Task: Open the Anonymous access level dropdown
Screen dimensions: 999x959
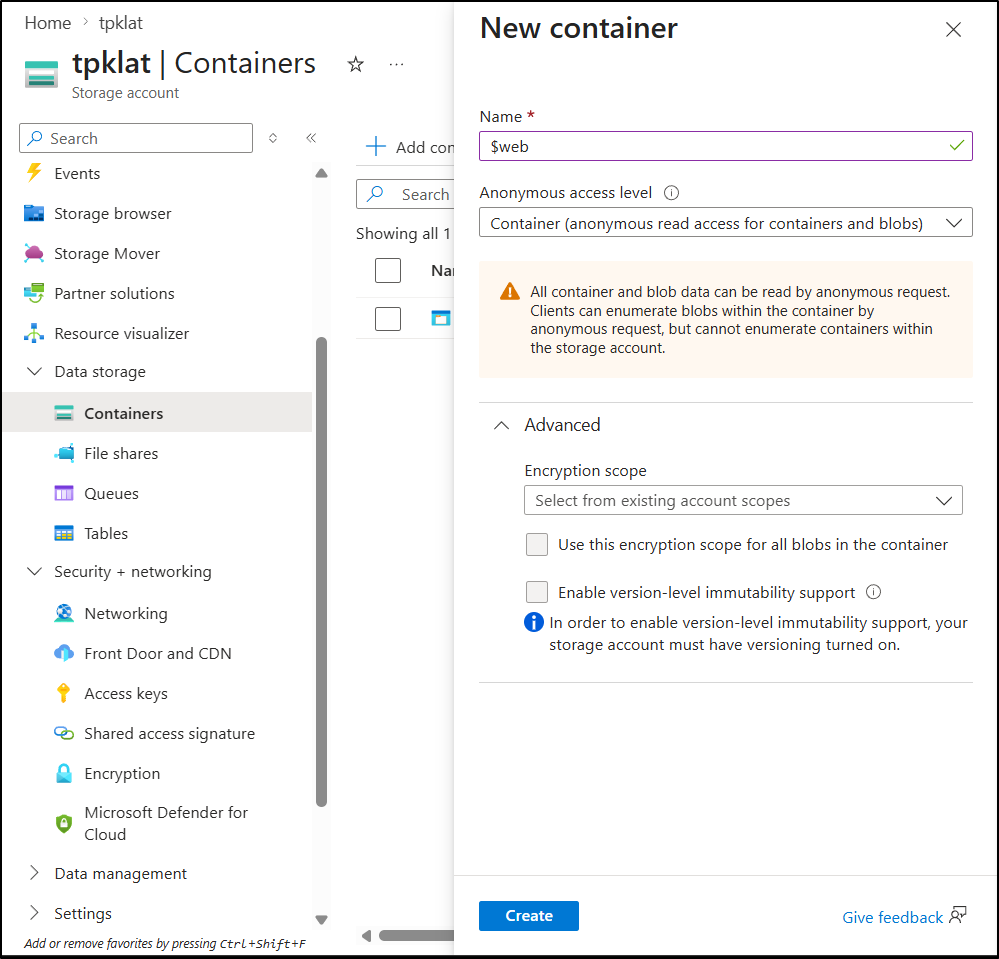Action: (x=725, y=223)
